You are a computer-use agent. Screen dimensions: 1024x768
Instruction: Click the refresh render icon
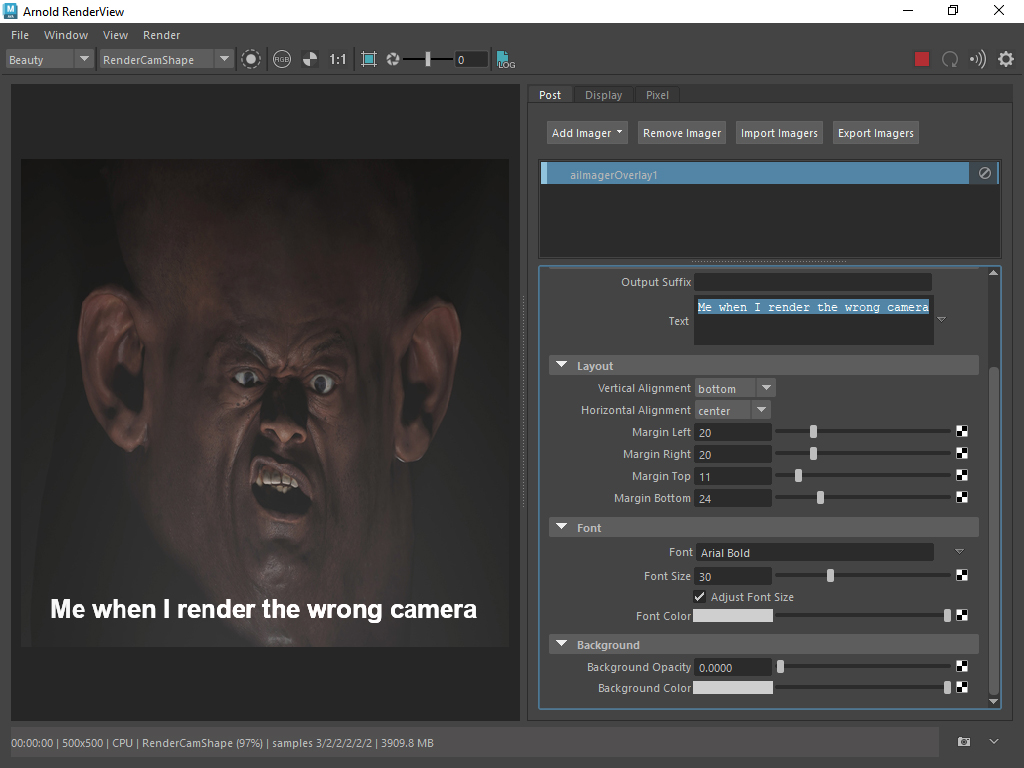pyautogui.click(x=950, y=59)
